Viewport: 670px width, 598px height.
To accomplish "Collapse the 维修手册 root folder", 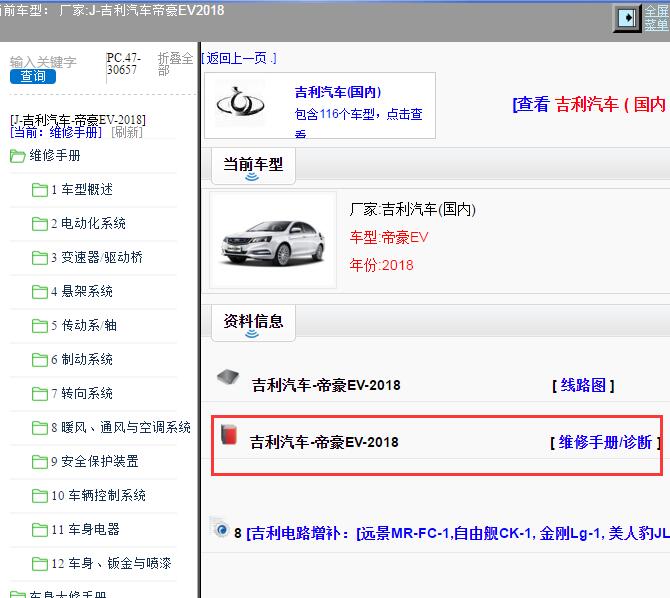I will pyautogui.click(x=18, y=156).
